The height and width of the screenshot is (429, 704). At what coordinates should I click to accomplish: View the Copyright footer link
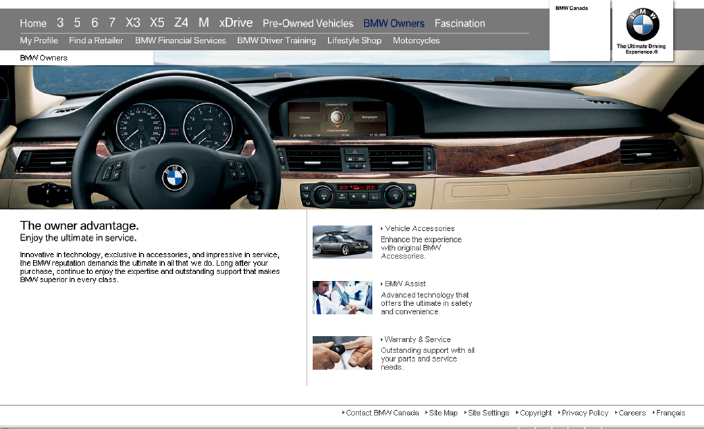coord(536,413)
